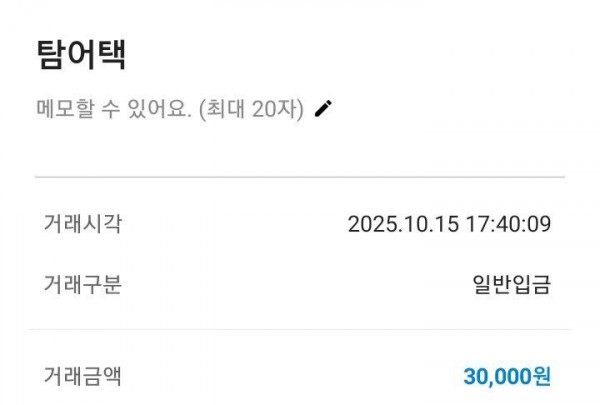The image size is (600, 405).
Task: Select the "거래구분" label
Action: tap(82, 285)
